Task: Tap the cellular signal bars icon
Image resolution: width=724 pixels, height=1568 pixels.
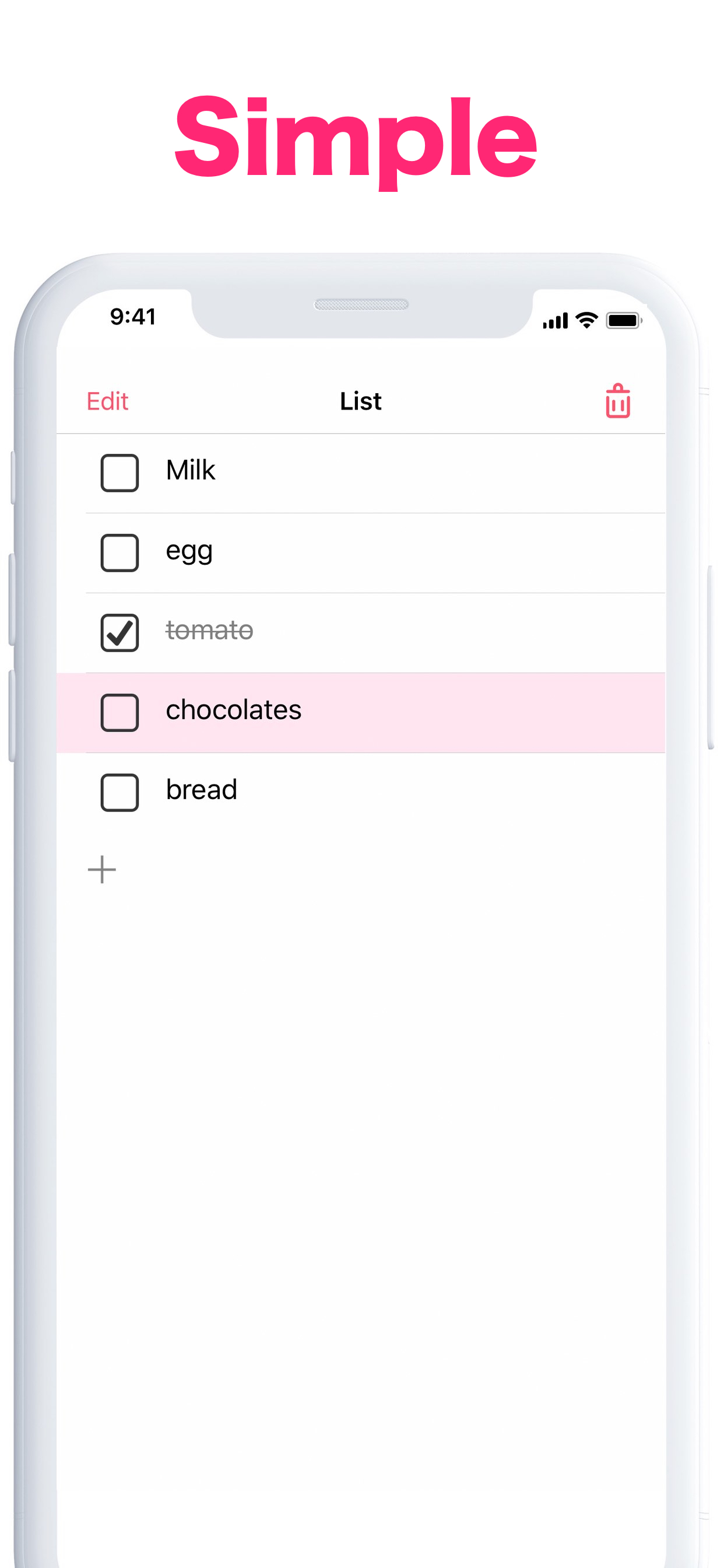Action: click(555, 321)
